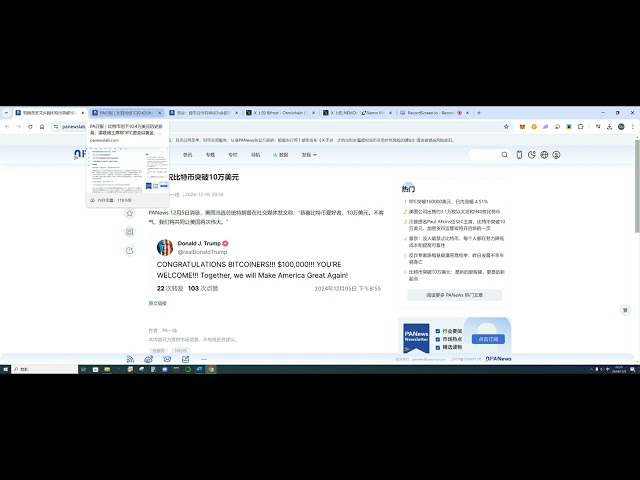Image resolution: width=640 pixels, height=480 pixels.
Task: Switch PANews to dark mode
Action: (x=531, y=155)
